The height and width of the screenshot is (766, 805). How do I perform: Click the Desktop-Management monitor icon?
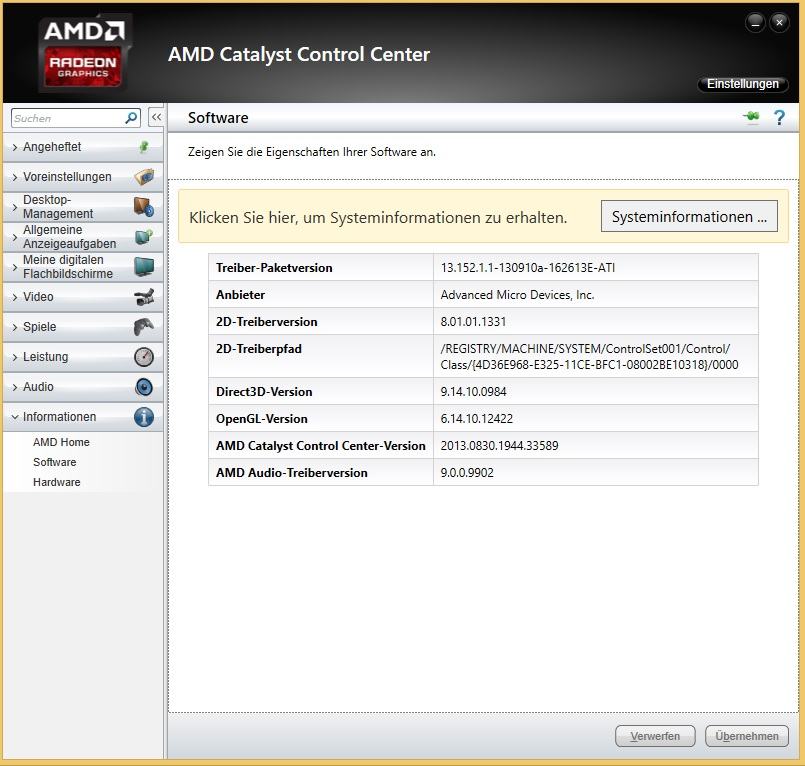[x=144, y=207]
